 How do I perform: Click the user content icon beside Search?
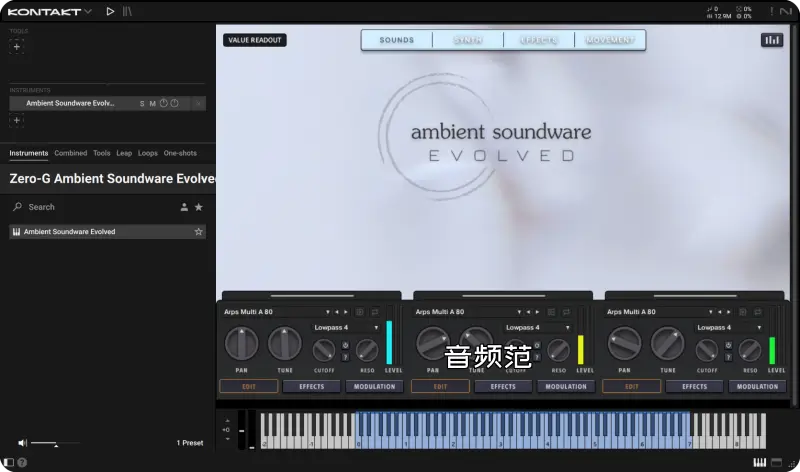click(184, 207)
